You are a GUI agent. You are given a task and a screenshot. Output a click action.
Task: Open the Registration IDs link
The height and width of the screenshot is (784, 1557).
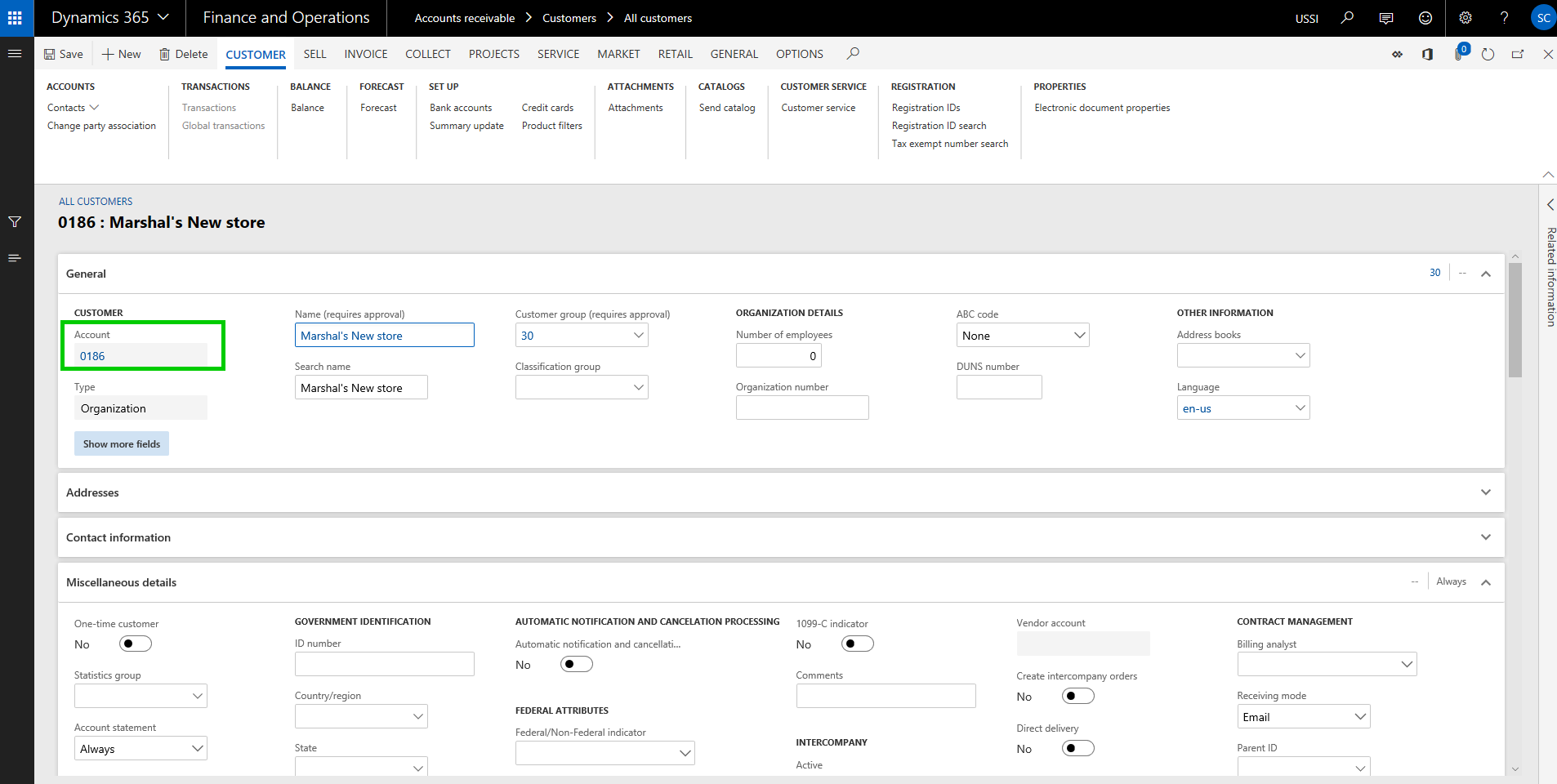pos(926,108)
